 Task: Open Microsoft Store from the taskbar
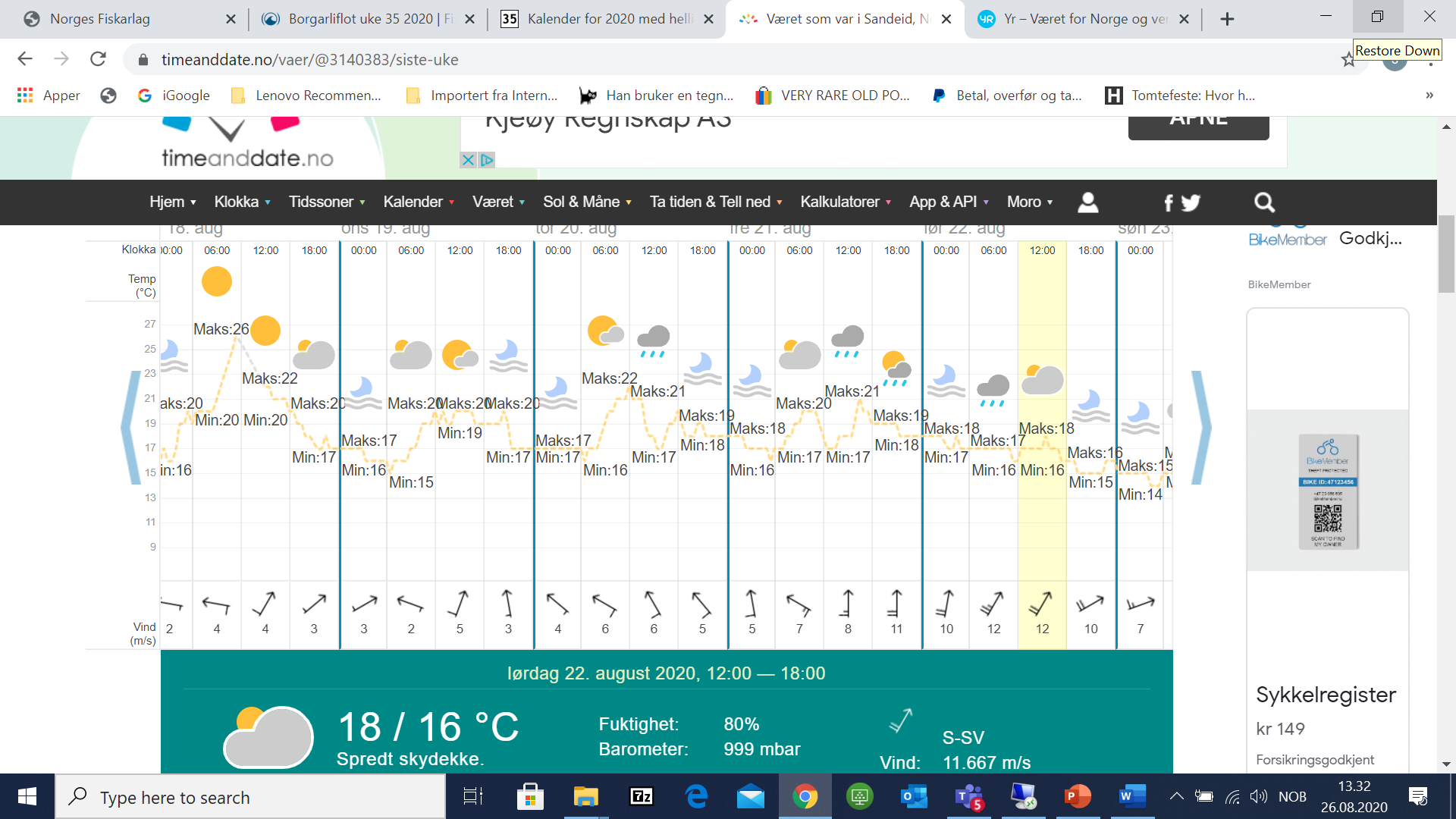(x=530, y=796)
